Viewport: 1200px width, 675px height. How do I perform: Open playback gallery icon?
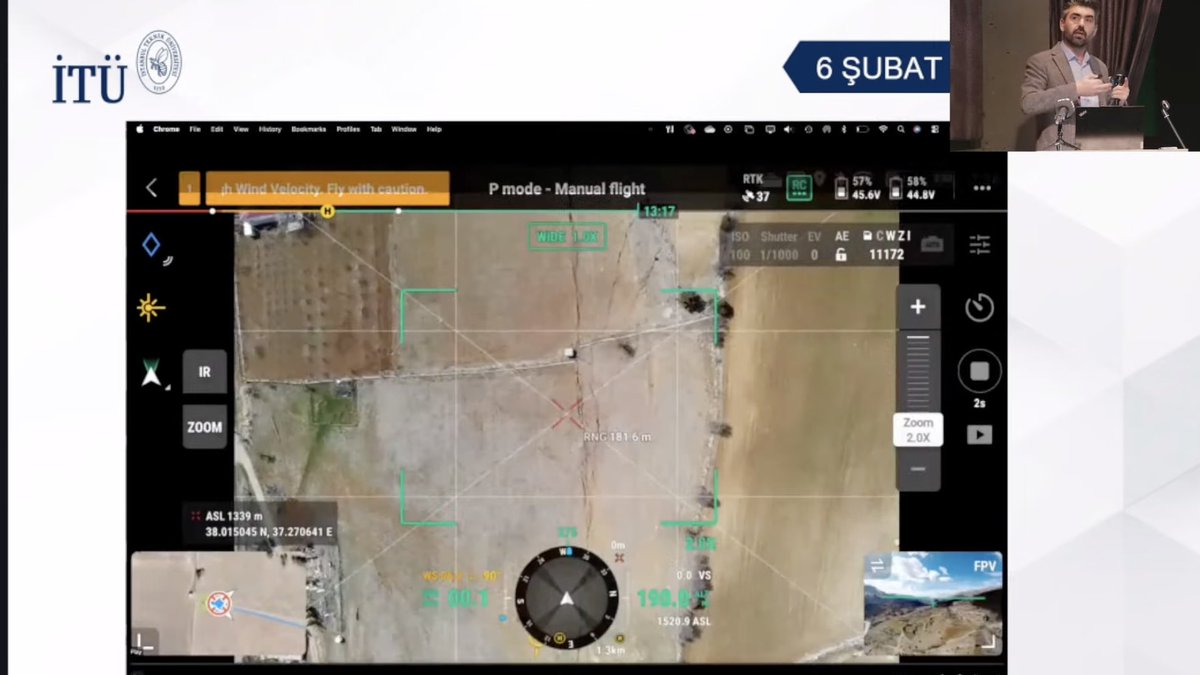pyautogui.click(x=979, y=434)
